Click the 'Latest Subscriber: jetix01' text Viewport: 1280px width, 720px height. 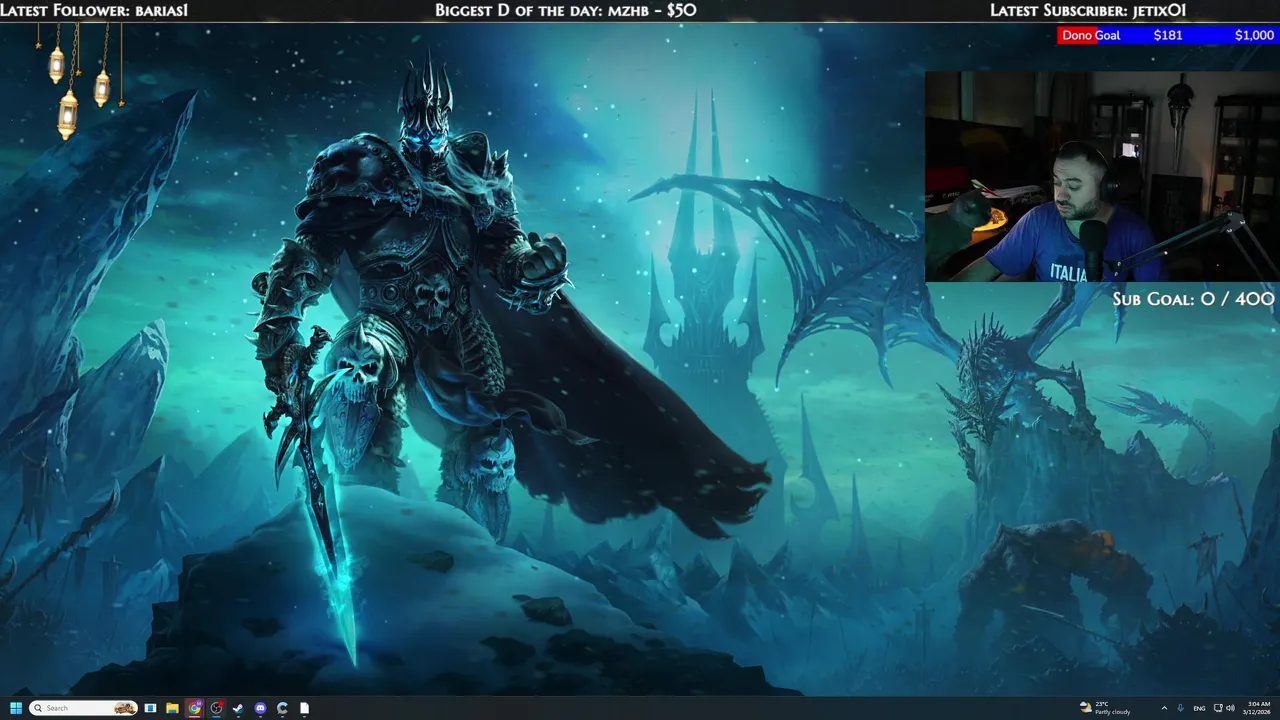click(x=1088, y=10)
